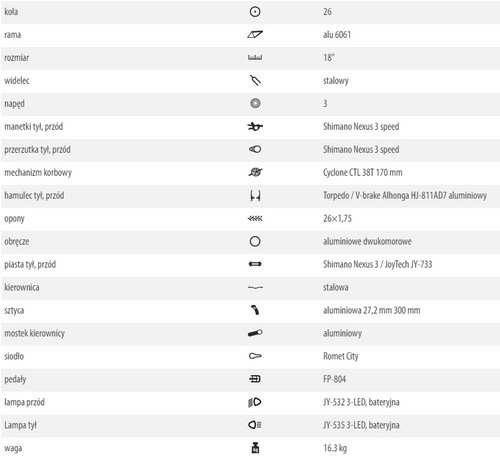Click the weight icon in waga row
The height and width of the screenshot is (459, 500).
(255, 448)
